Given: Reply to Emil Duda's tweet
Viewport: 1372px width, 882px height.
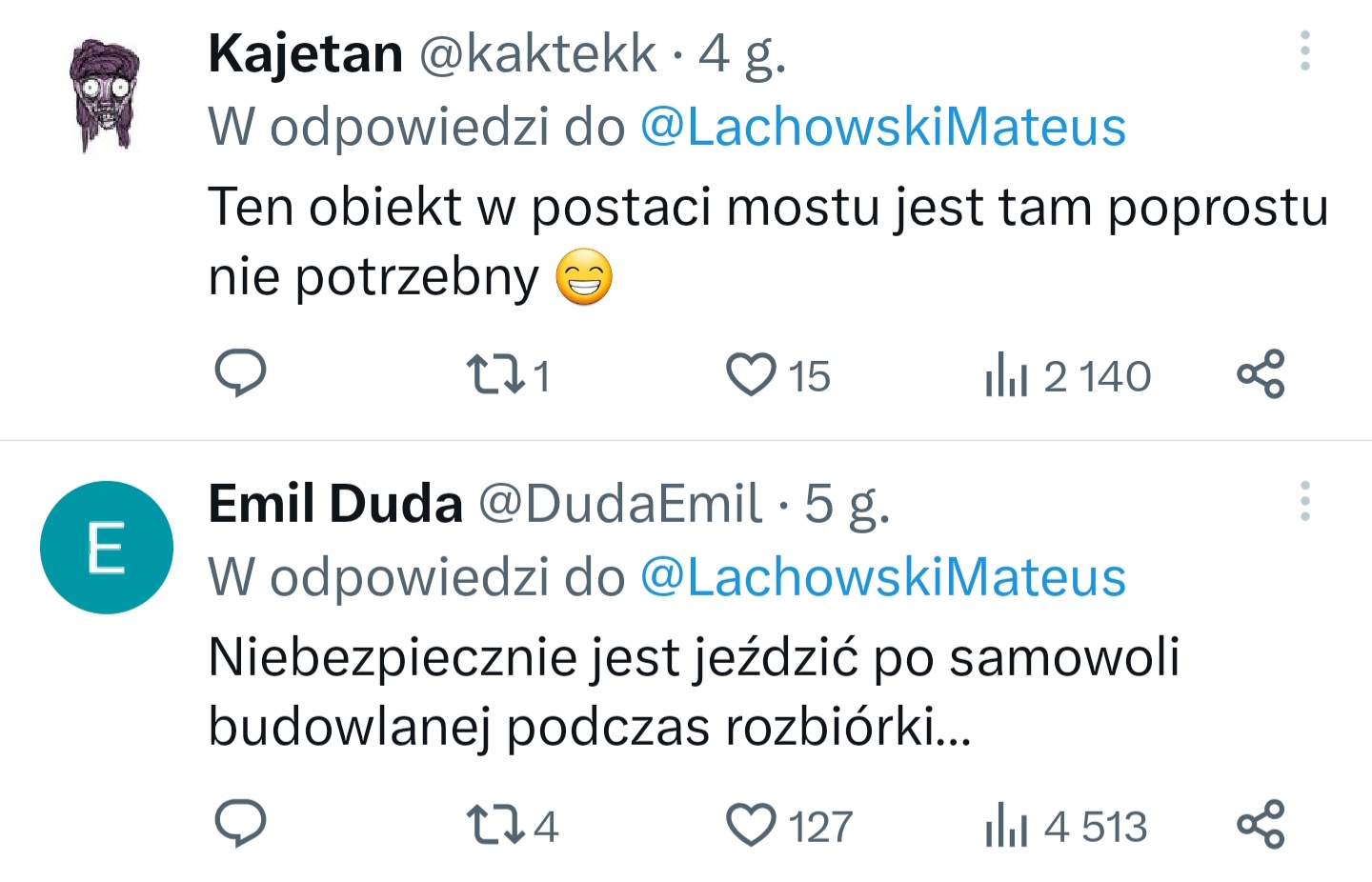Looking at the screenshot, I should click(240, 824).
